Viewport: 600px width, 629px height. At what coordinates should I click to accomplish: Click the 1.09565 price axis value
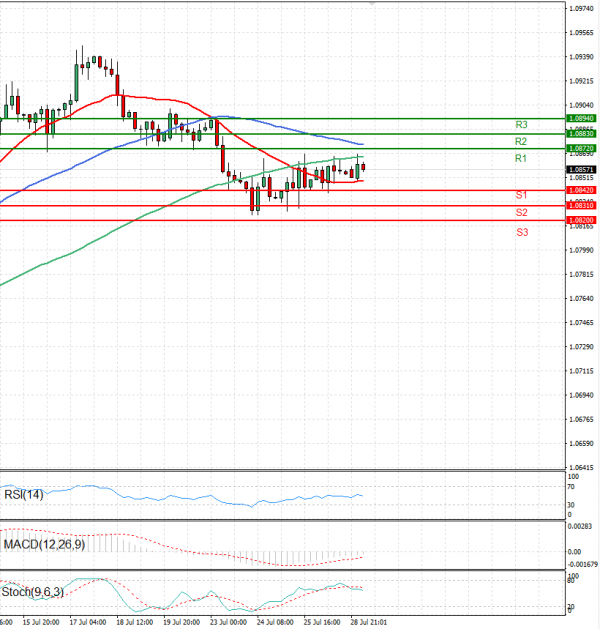click(582, 33)
